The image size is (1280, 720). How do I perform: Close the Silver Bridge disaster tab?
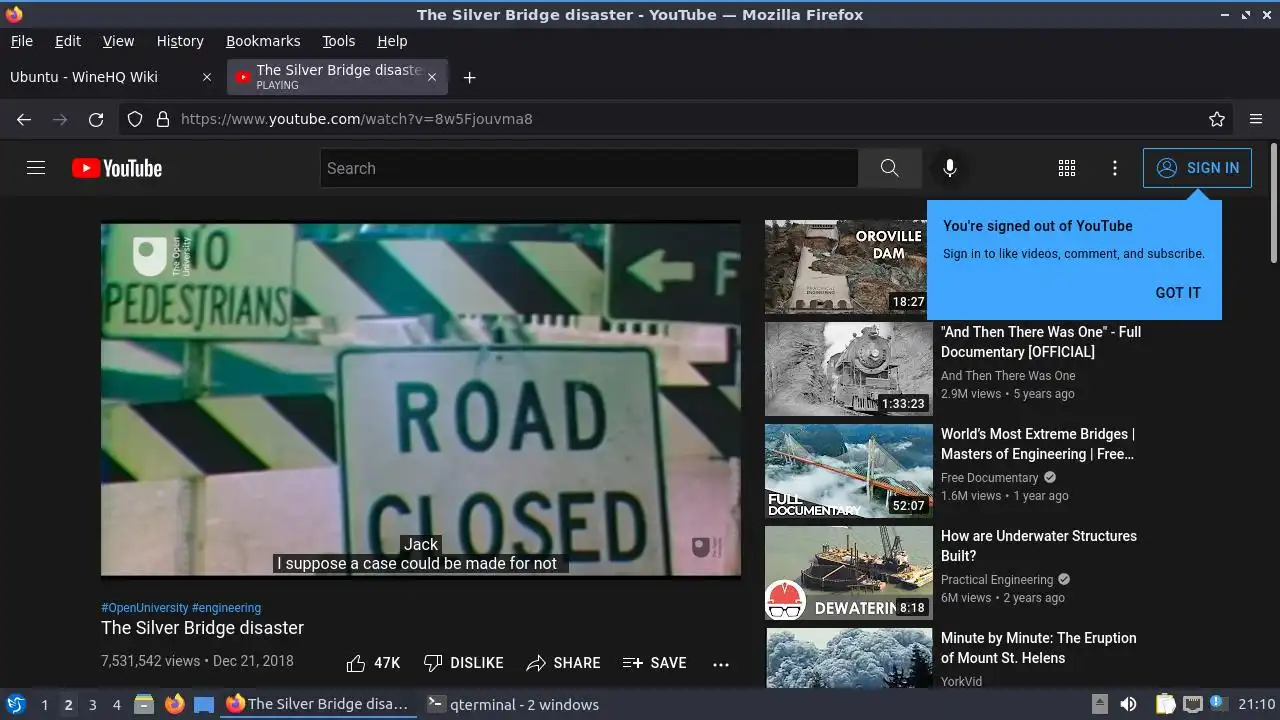pyautogui.click(x=432, y=77)
